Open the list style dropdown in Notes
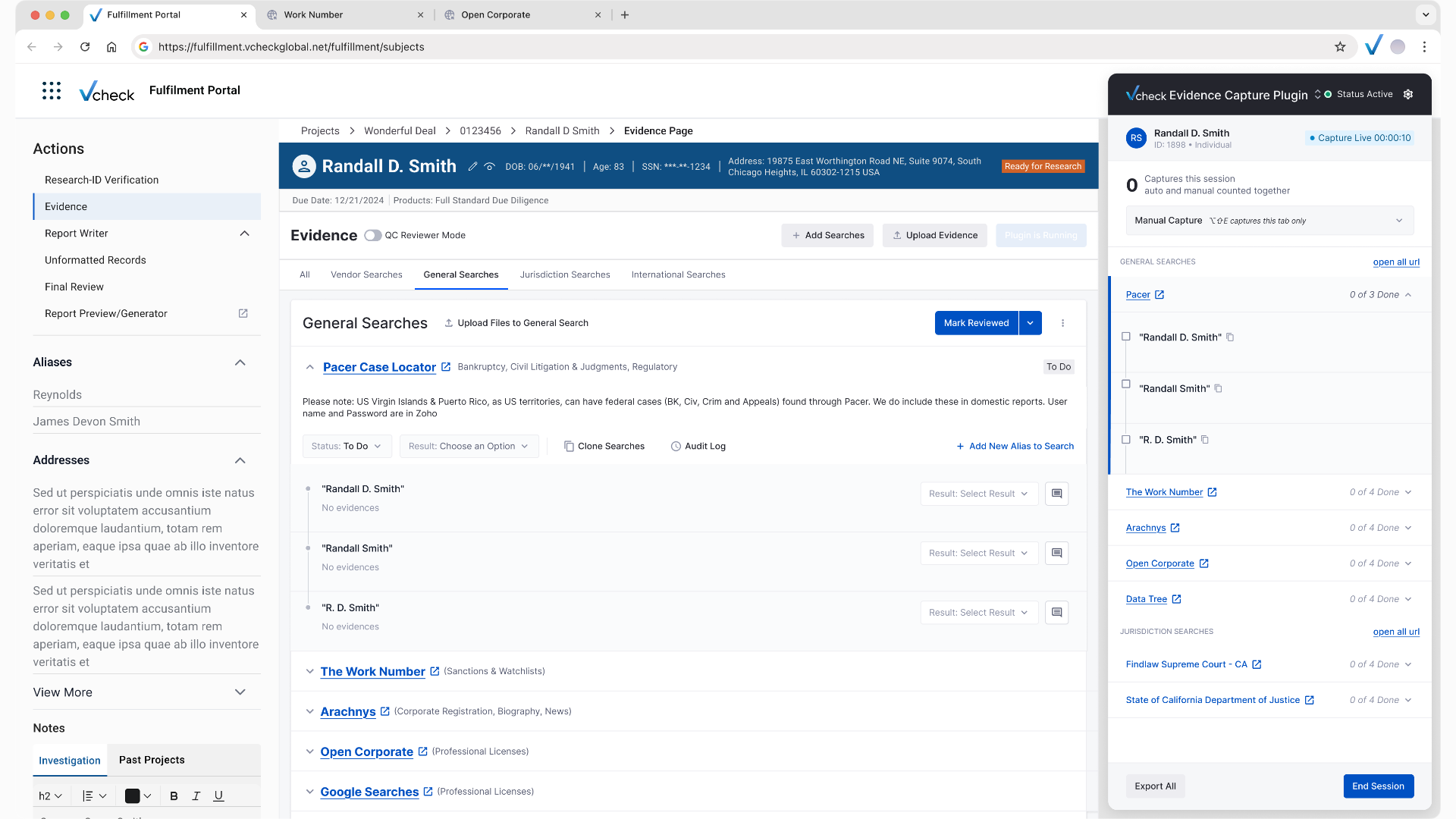The image size is (1456, 819). (x=95, y=796)
